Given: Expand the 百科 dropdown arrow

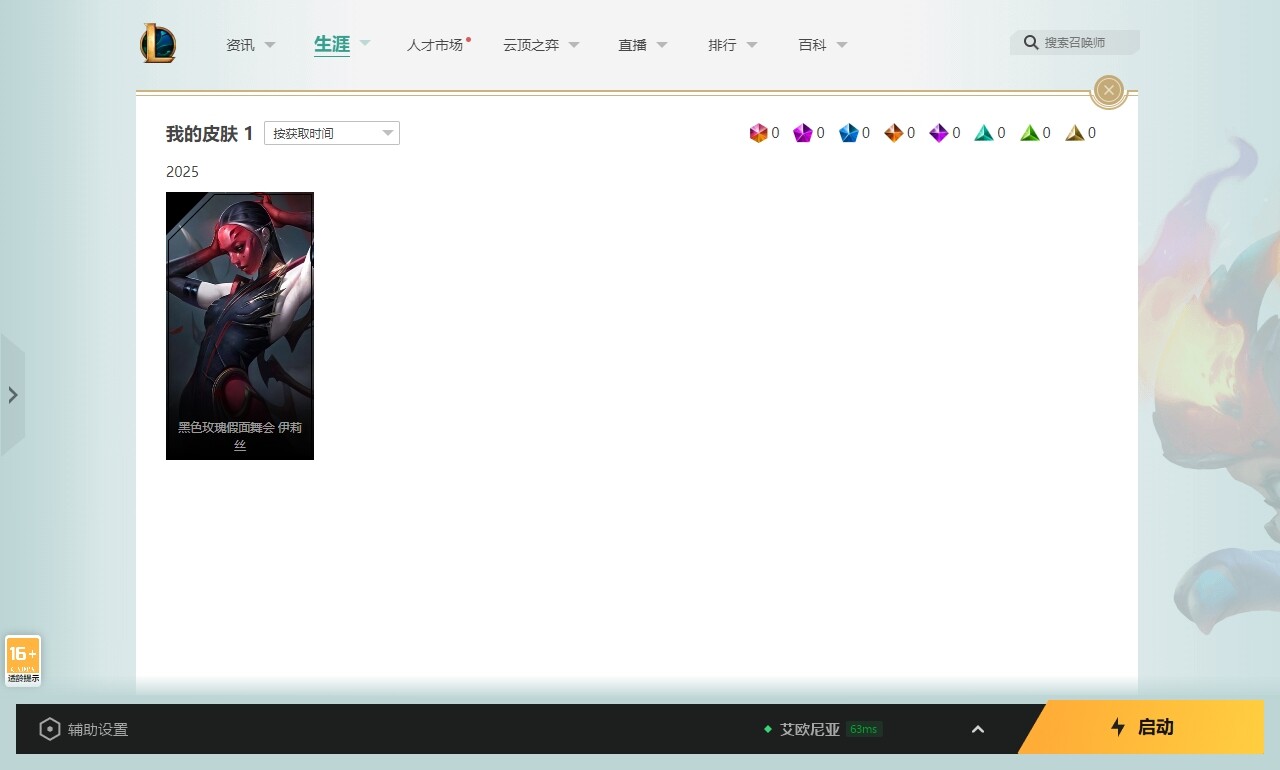Looking at the screenshot, I should [842, 45].
